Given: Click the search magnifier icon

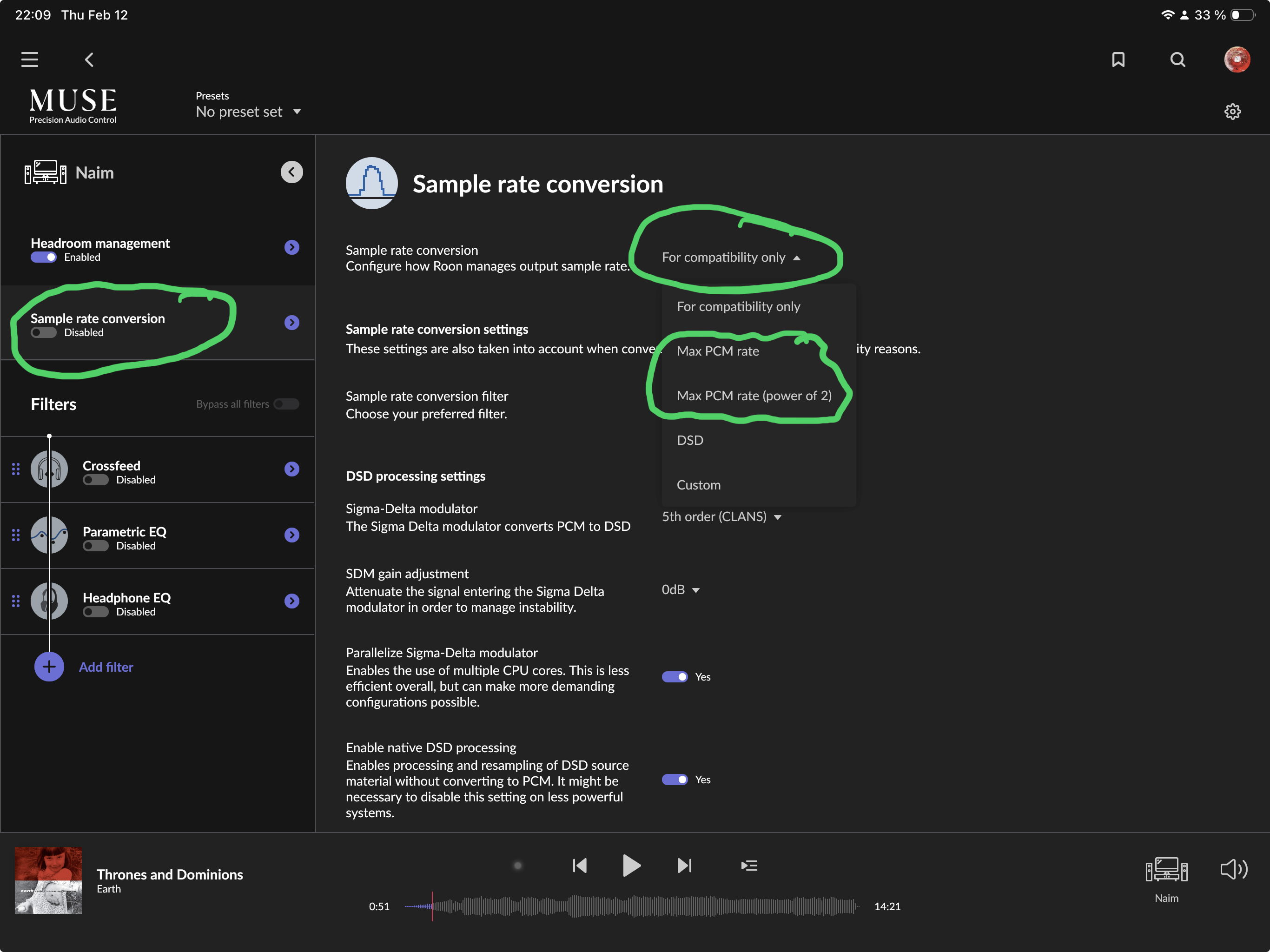Looking at the screenshot, I should point(1177,59).
